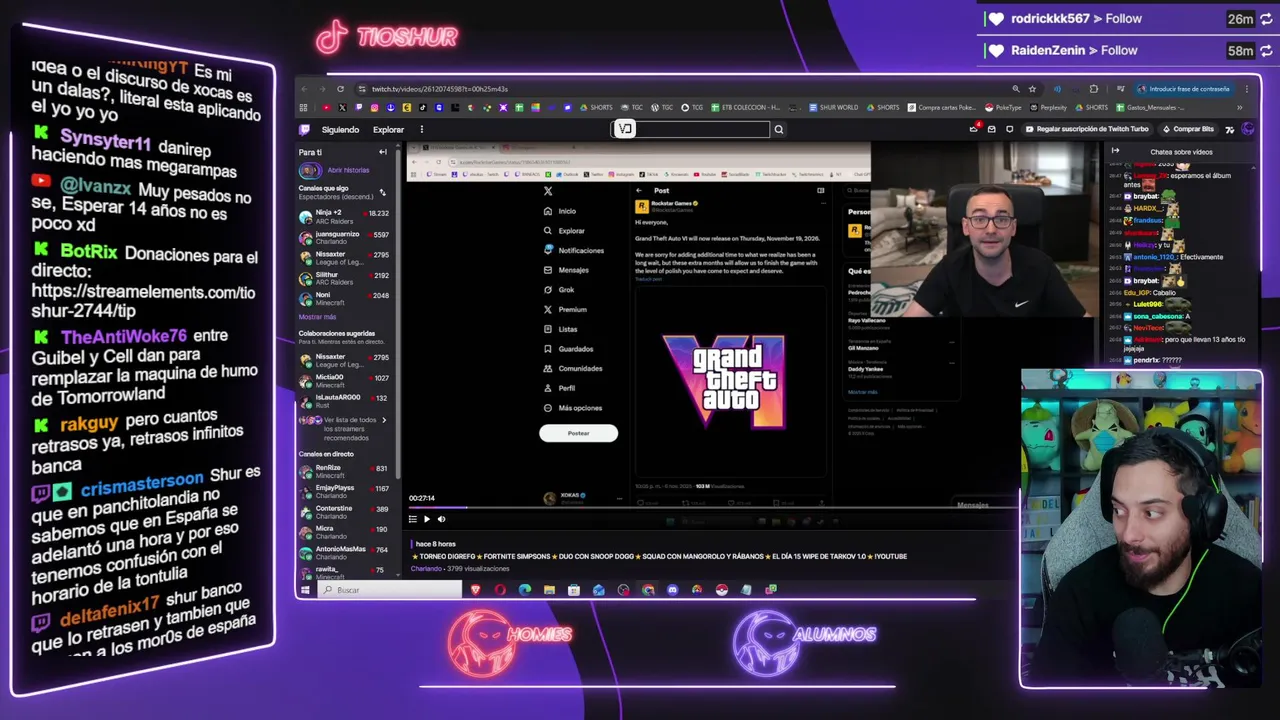Click the Twitch user avatar icon
This screenshot has height=720, width=1280.
click(1247, 129)
